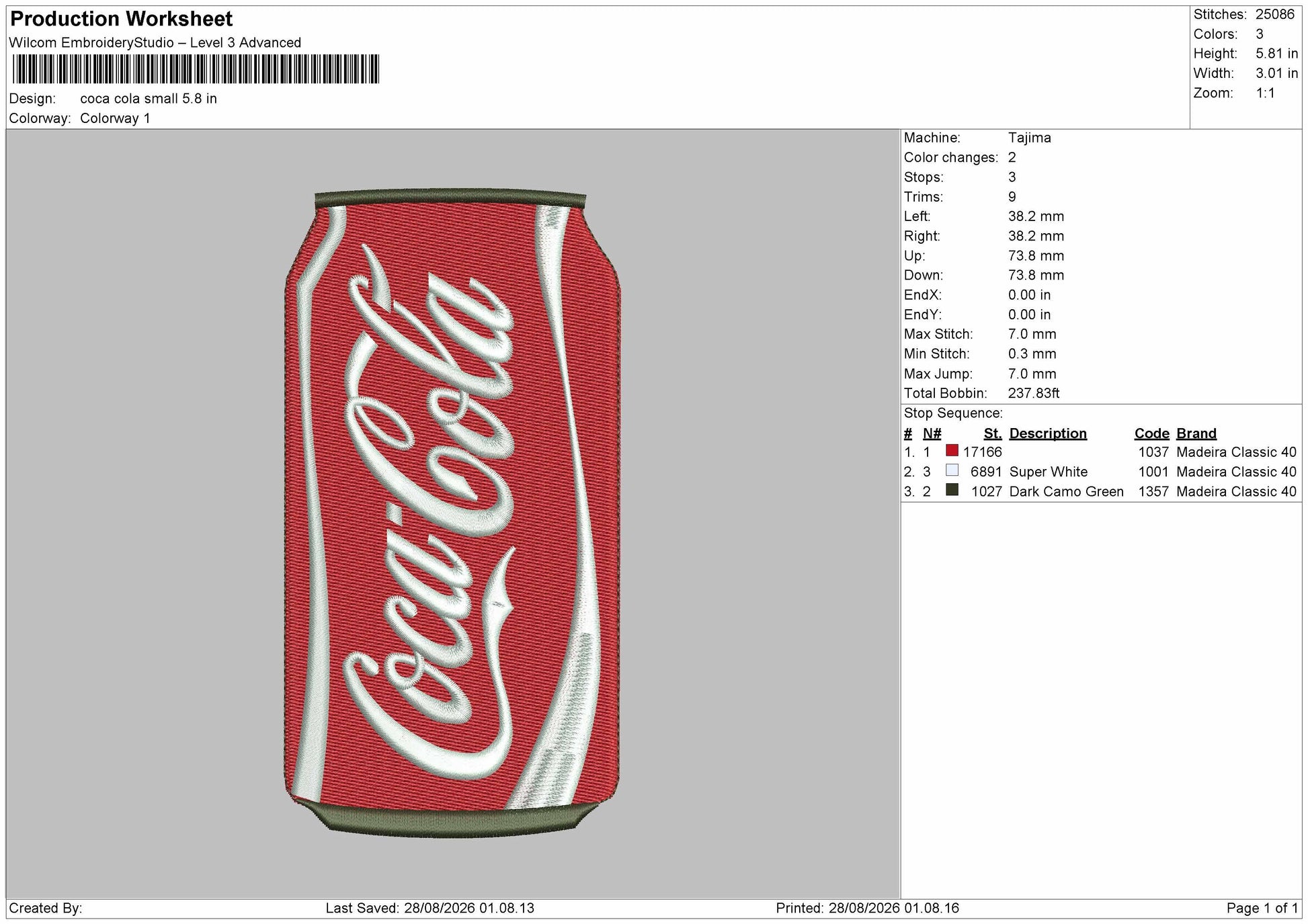Click the "Page 1 of 1" indicator
The image size is (1308, 924).
(1262, 909)
